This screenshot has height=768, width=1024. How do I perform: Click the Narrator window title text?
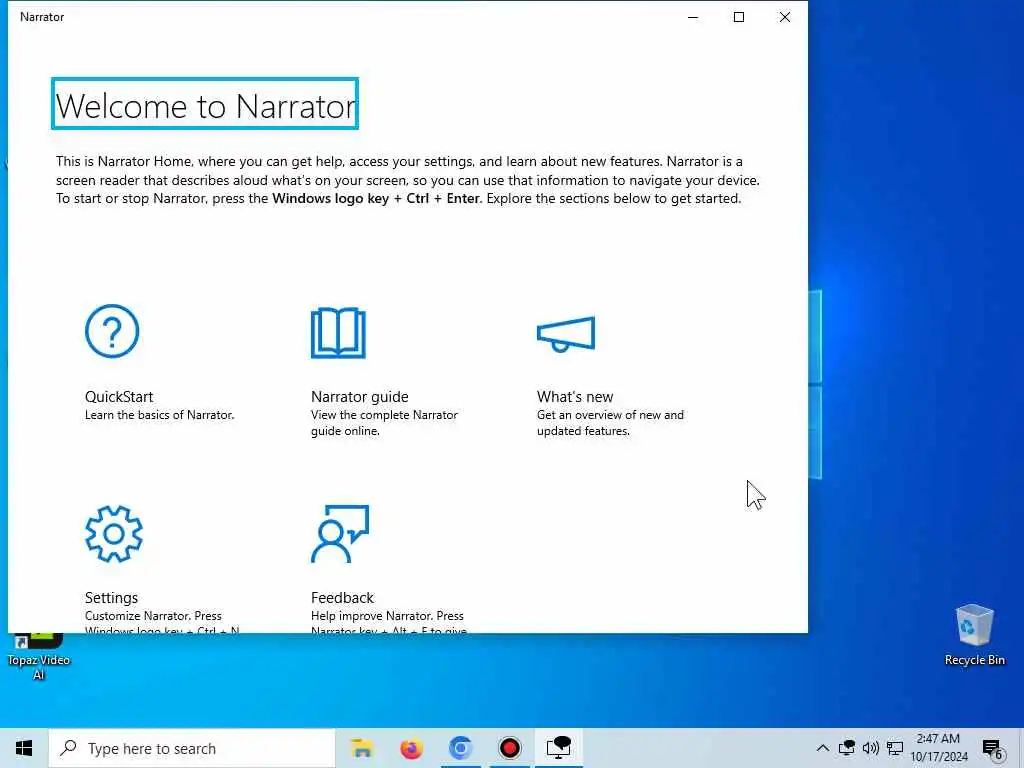click(x=42, y=17)
